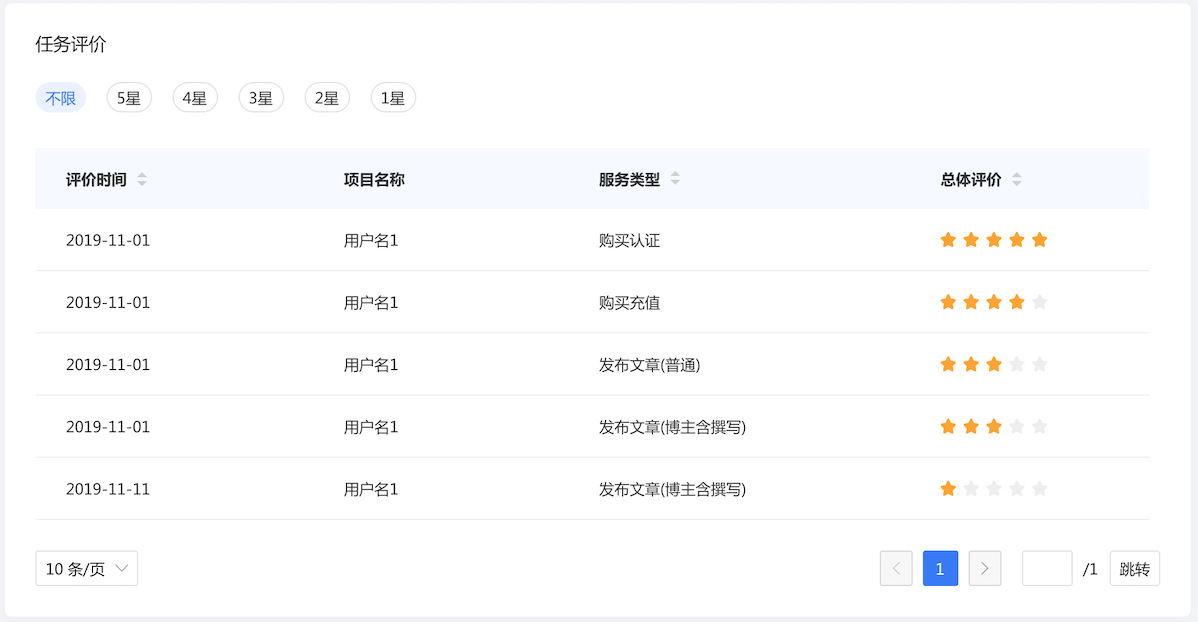Go to next page arrow
The image size is (1198, 622).
pyautogui.click(x=985, y=569)
